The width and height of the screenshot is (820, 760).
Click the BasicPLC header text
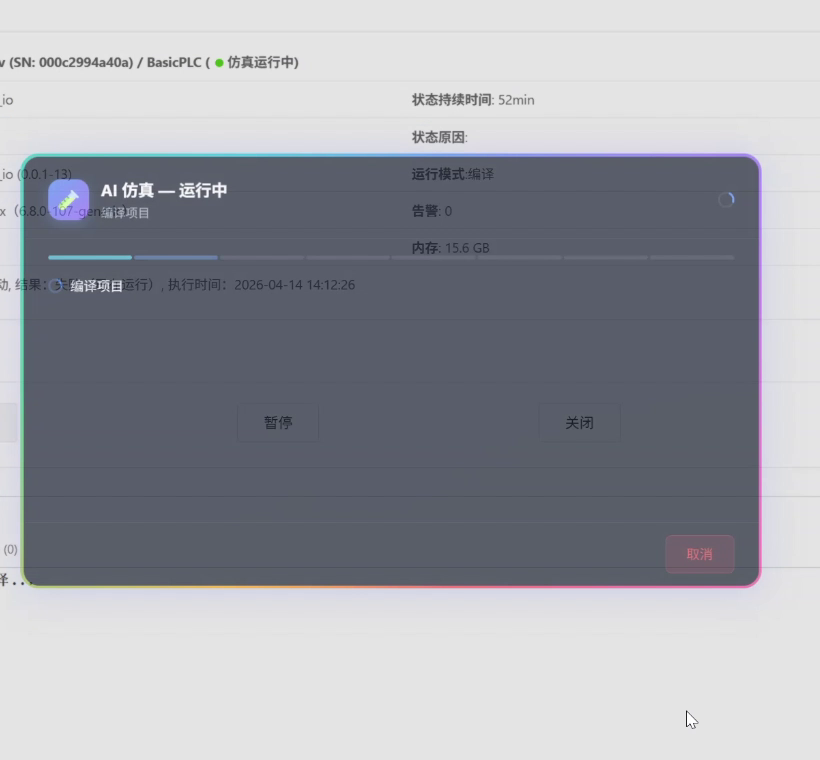click(x=174, y=62)
